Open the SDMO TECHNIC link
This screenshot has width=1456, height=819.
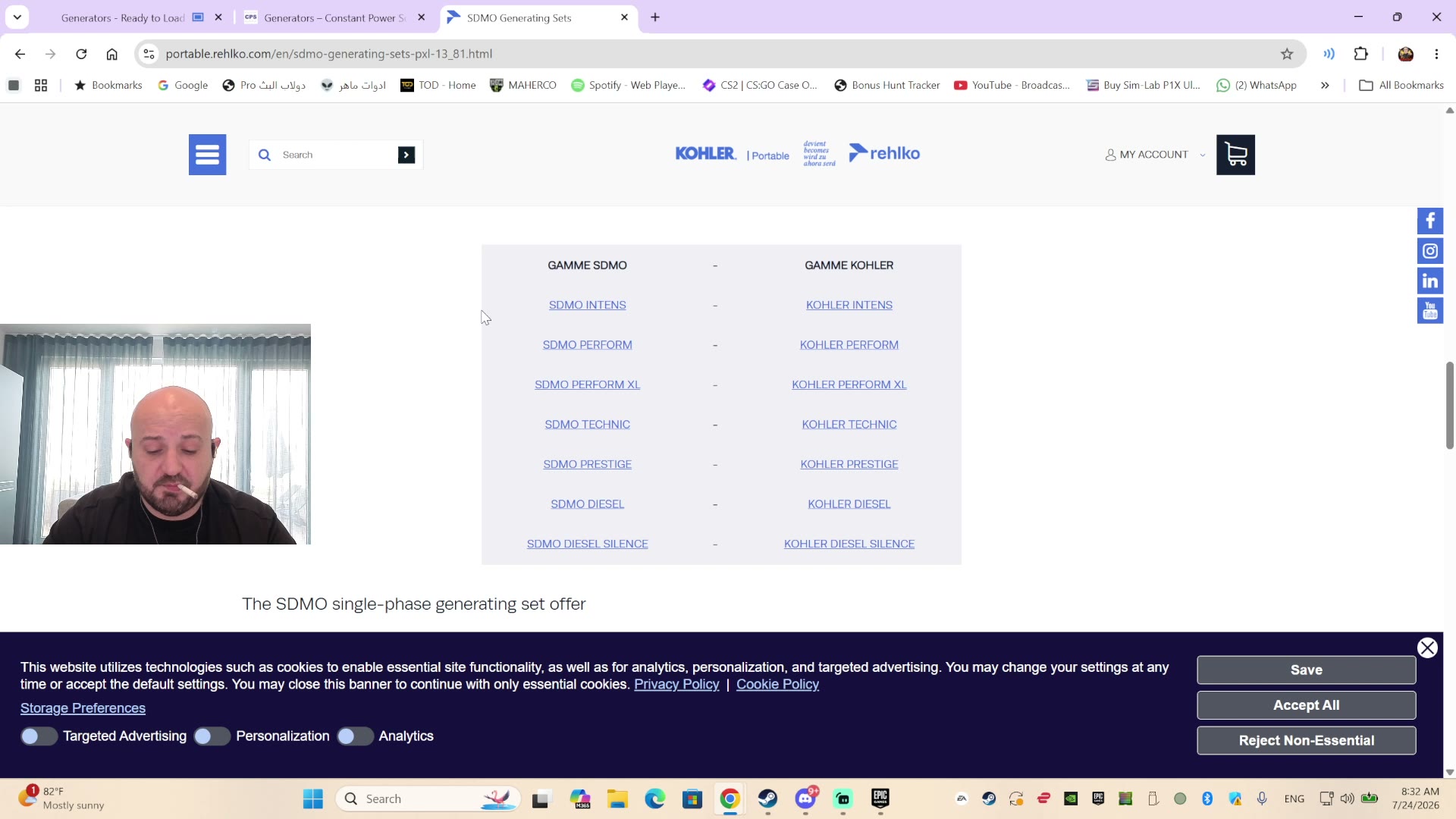coord(588,425)
